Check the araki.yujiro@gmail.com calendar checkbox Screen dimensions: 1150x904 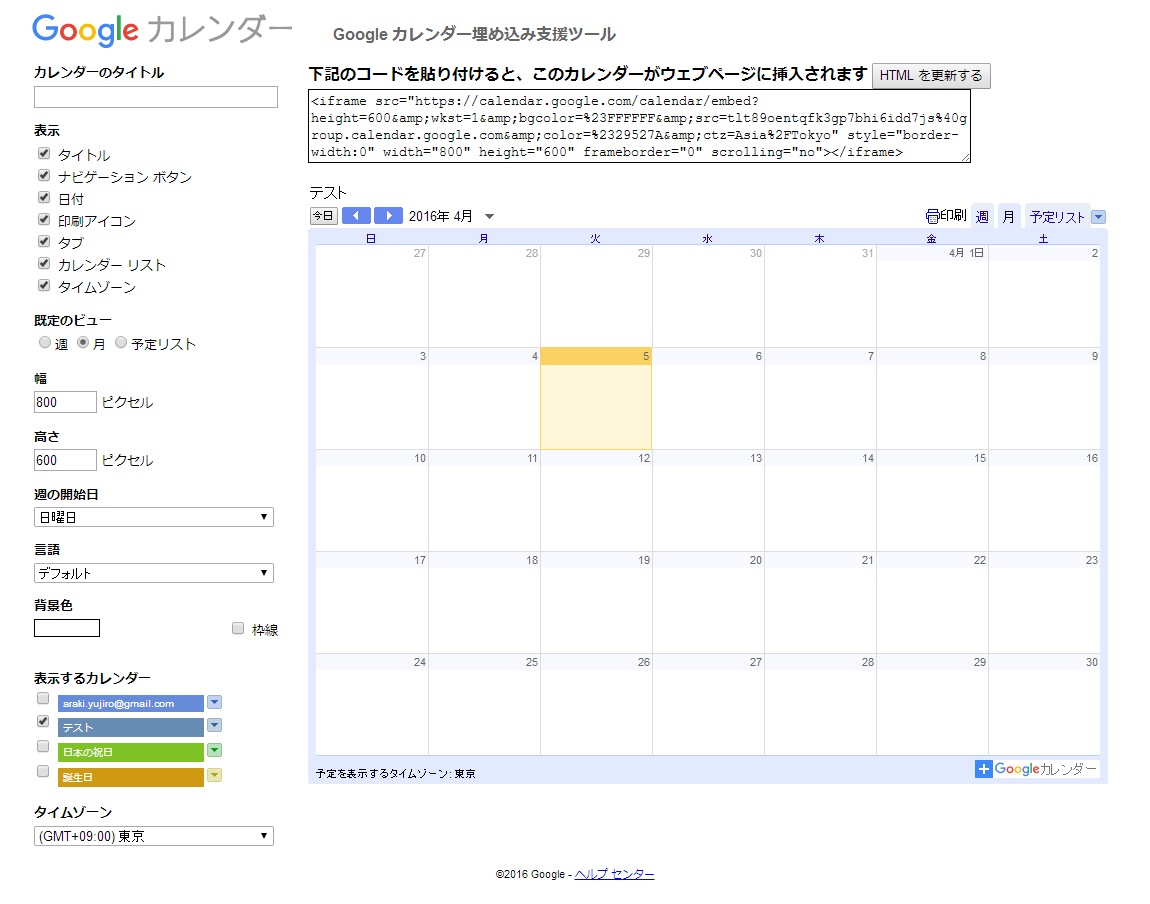pos(43,698)
